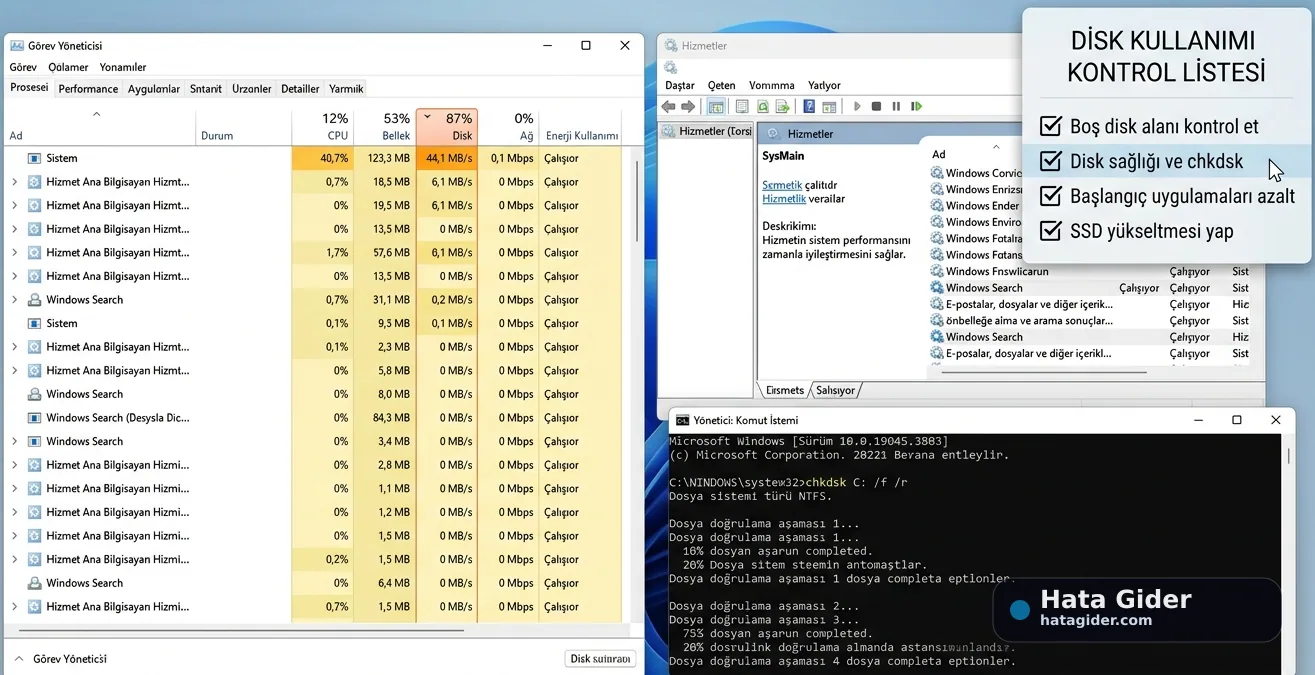
Task: Click Task Manager vertical scrollbar thumb
Action: [x=637, y=200]
